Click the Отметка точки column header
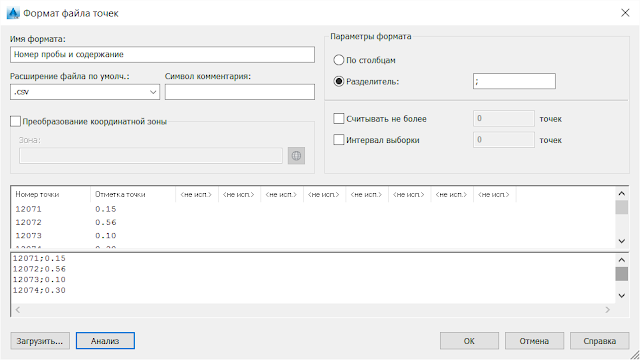This screenshot has width=640, height=360. [x=133, y=194]
